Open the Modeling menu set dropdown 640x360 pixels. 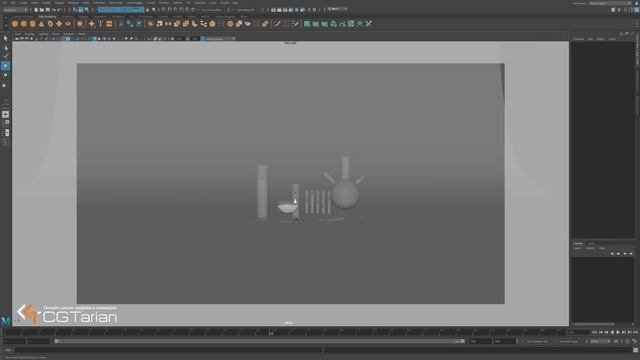tap(16, 10)
